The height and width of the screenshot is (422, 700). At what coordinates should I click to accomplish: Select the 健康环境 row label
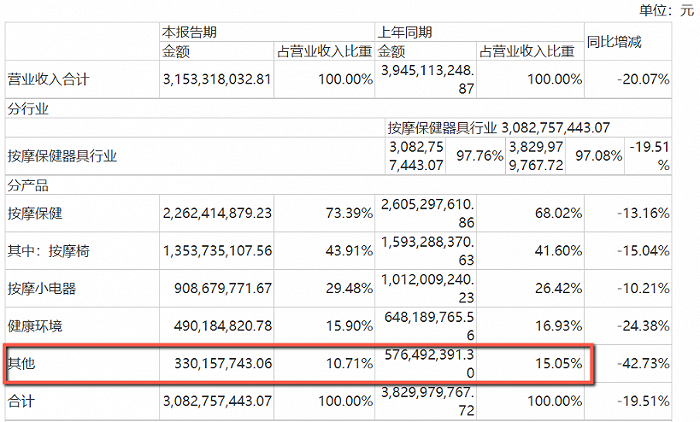tap(36, 327)
